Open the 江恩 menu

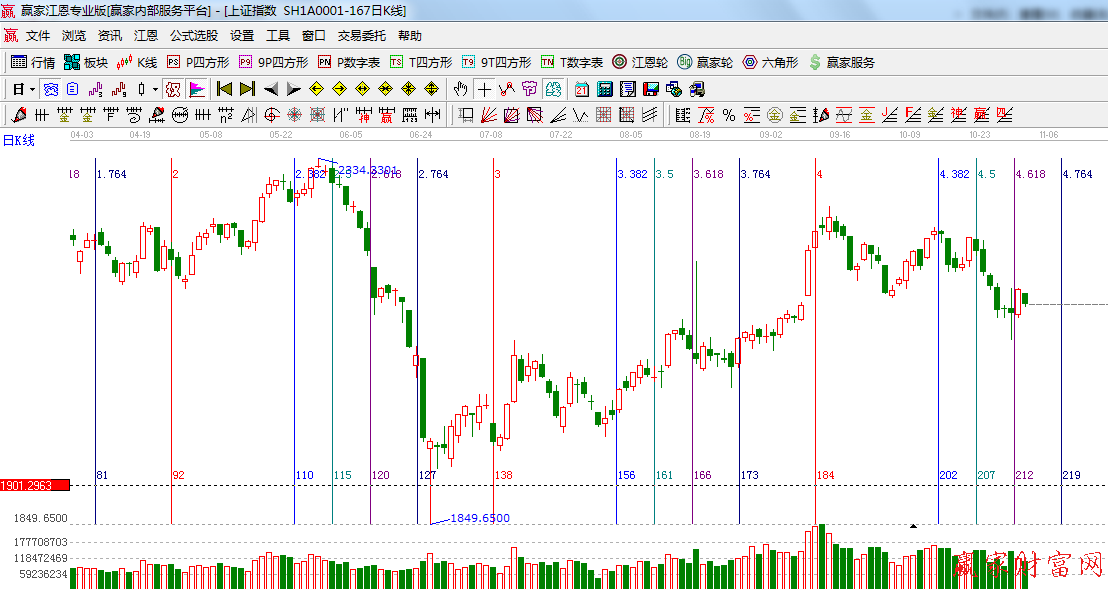146,35
